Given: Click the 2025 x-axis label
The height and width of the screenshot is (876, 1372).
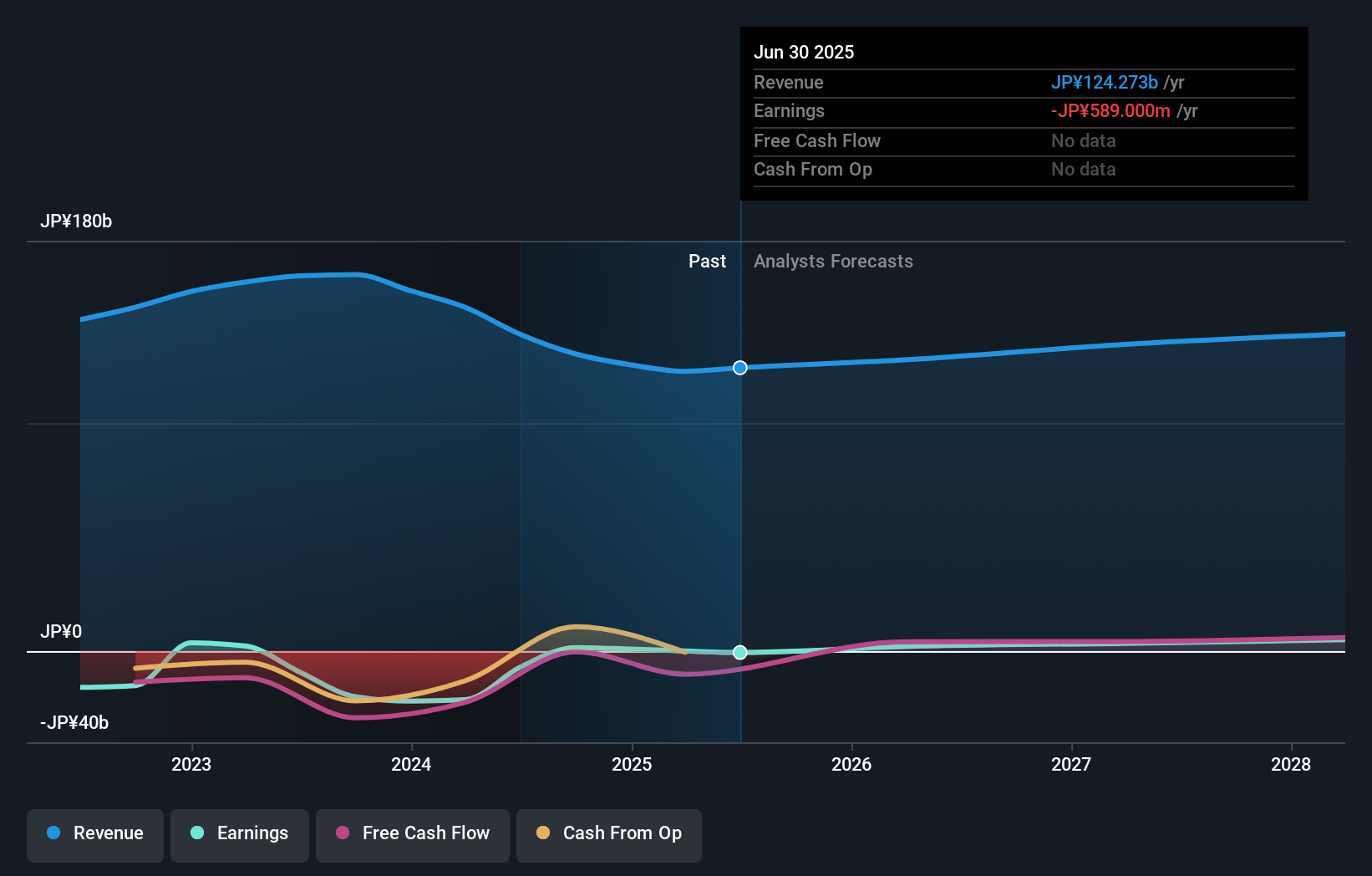Looking at the screenshot, I should click(632, 764).
